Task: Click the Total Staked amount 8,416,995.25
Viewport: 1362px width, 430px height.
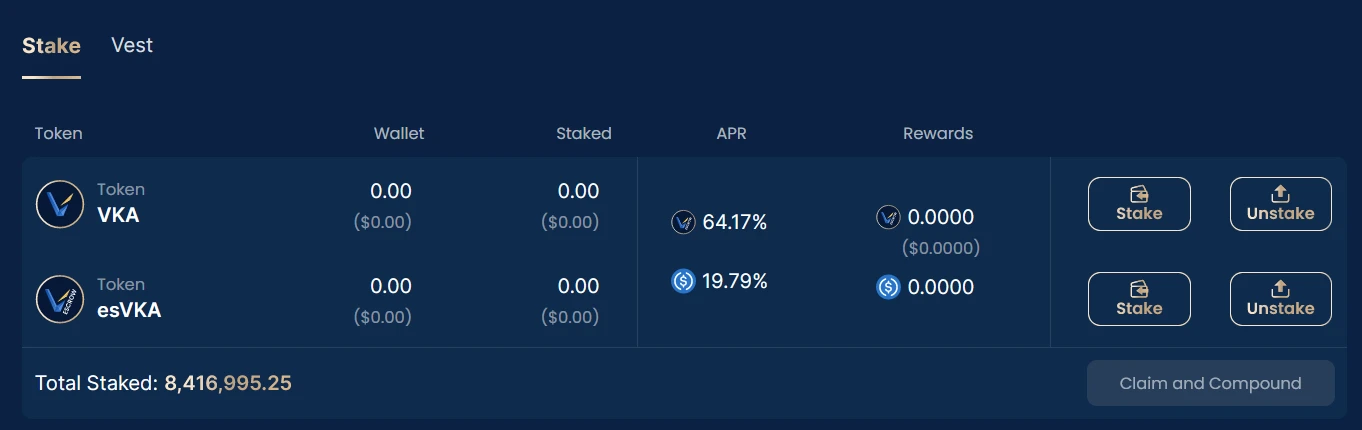Action: tap(228, 383)
